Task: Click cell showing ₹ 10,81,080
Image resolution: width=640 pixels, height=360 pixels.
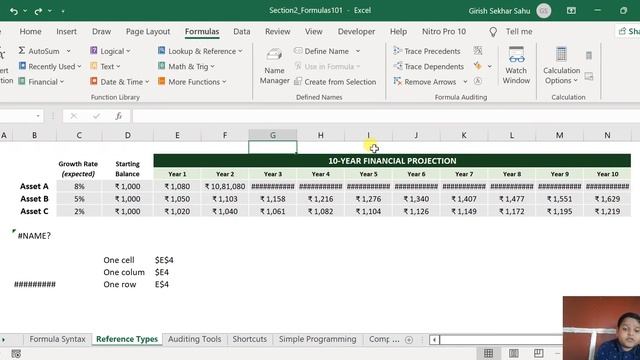Action: click(225, 186)
